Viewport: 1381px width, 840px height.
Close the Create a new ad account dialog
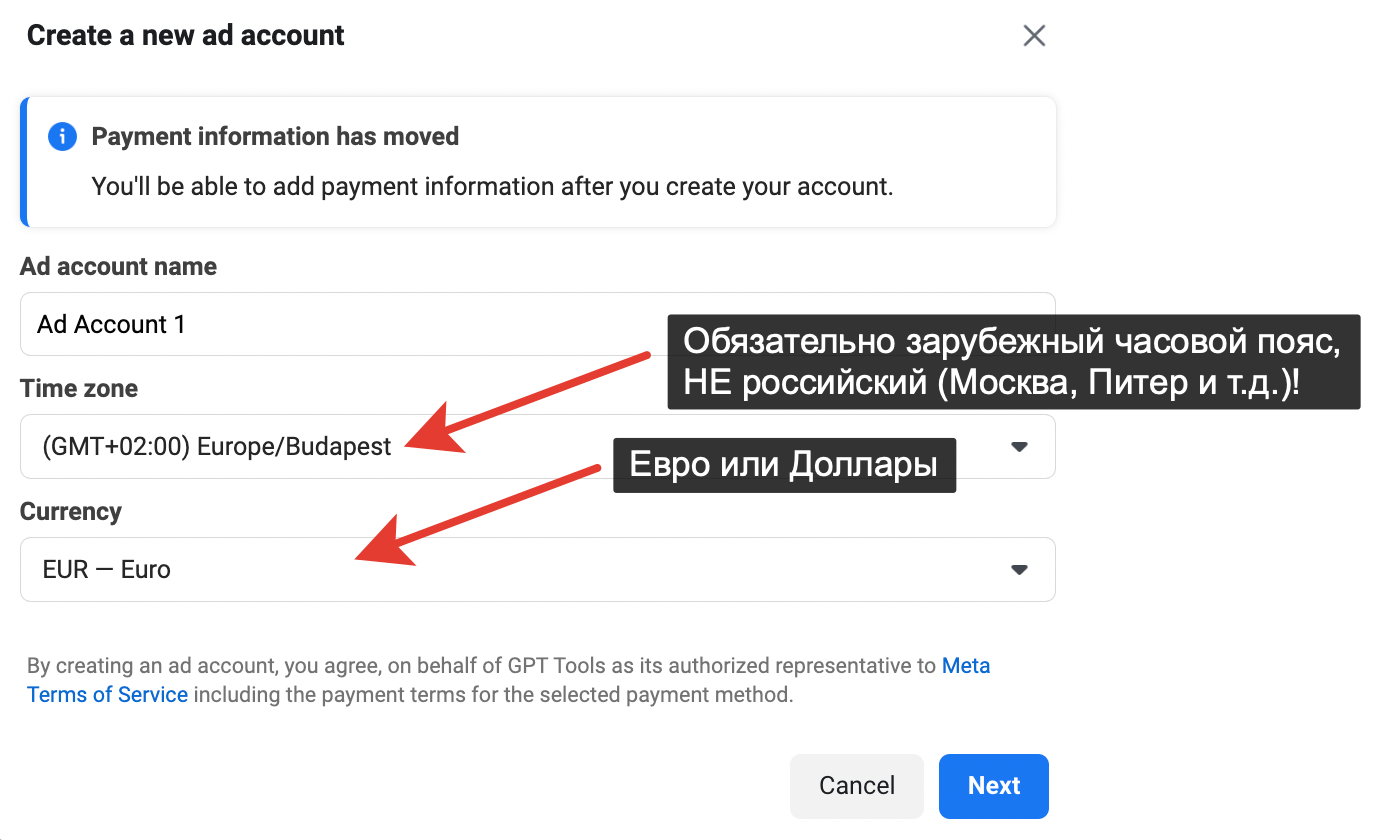1034,36
